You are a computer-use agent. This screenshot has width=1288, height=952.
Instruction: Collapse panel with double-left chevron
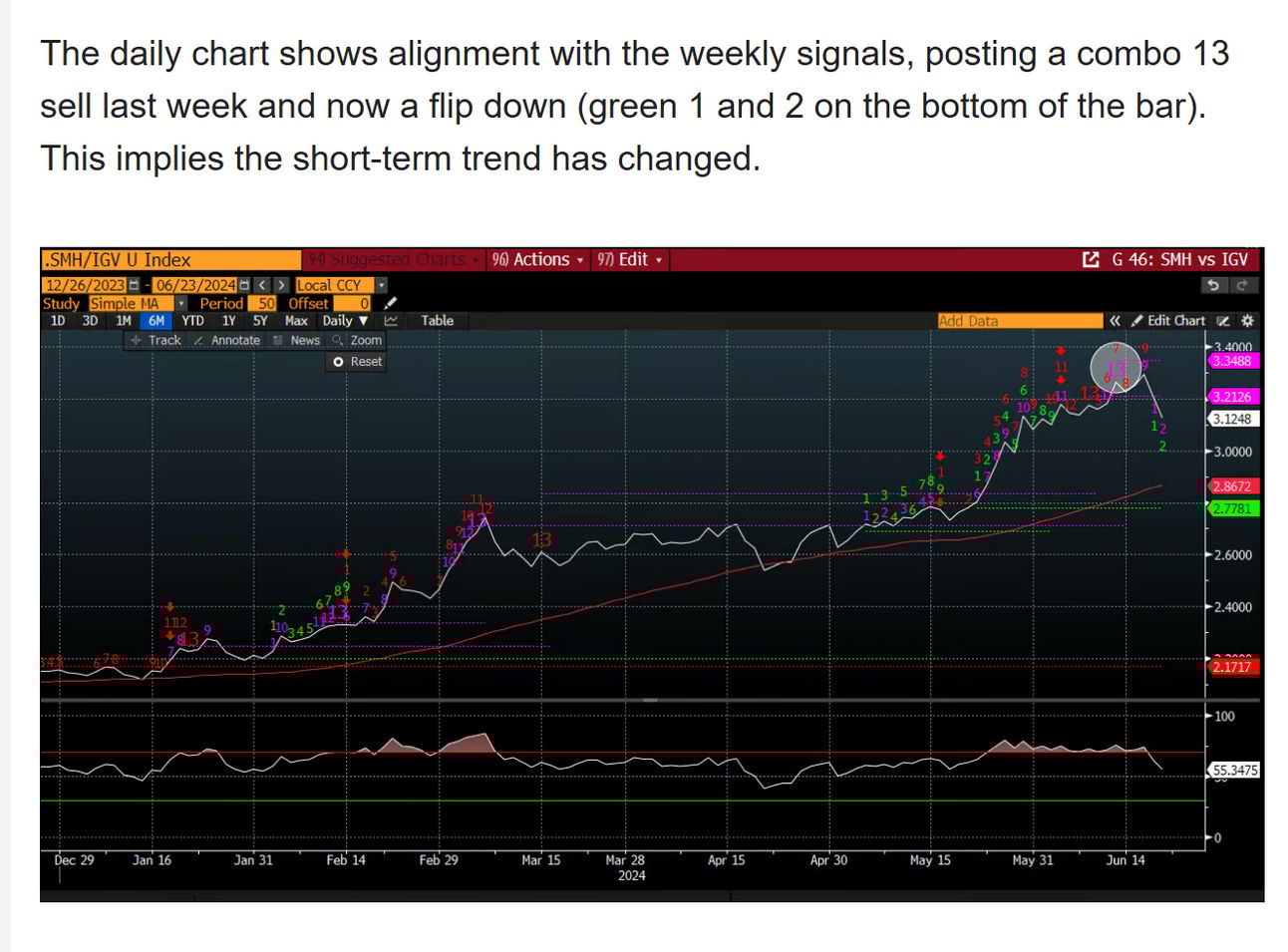tap(1115, 321)
